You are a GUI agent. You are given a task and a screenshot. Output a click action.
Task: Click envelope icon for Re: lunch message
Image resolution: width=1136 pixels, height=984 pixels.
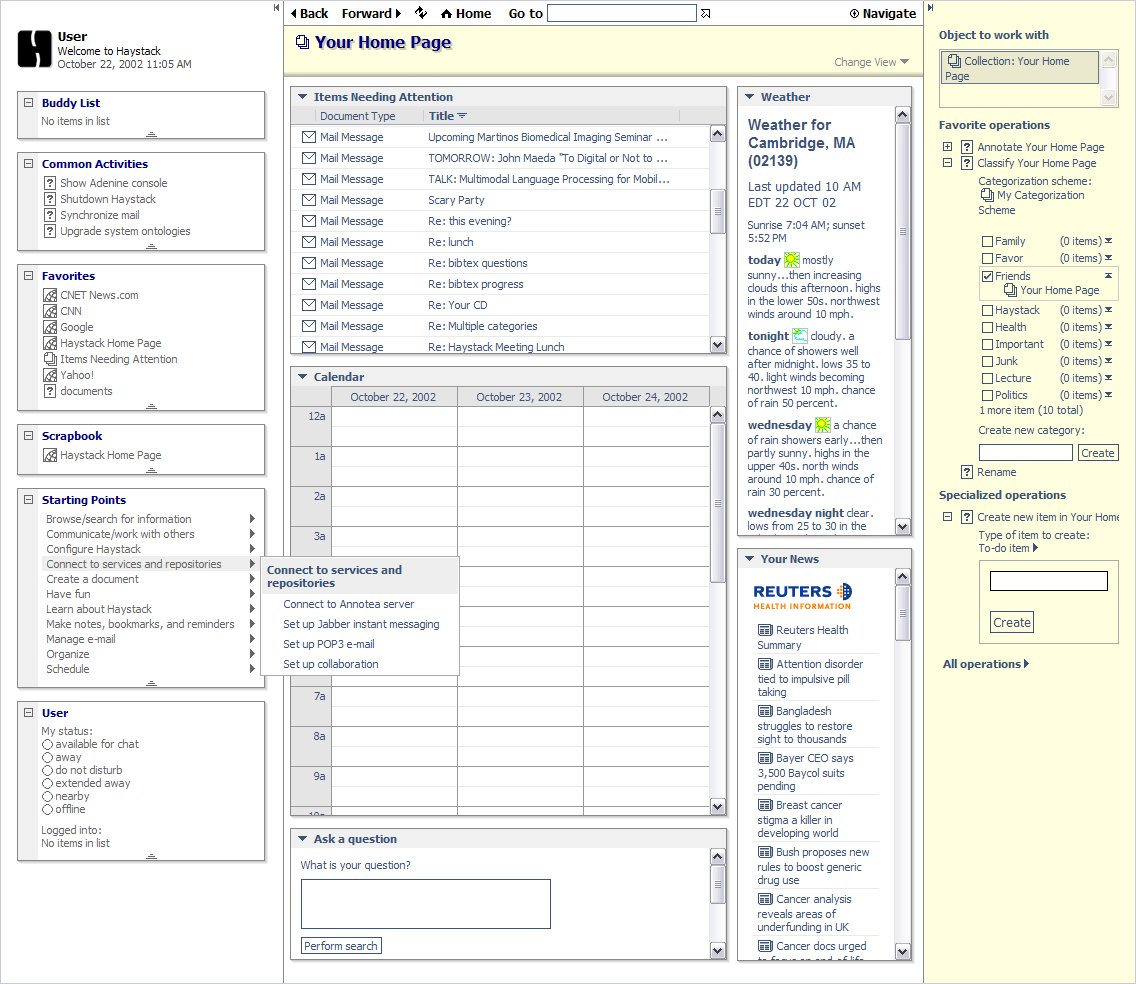309,242
